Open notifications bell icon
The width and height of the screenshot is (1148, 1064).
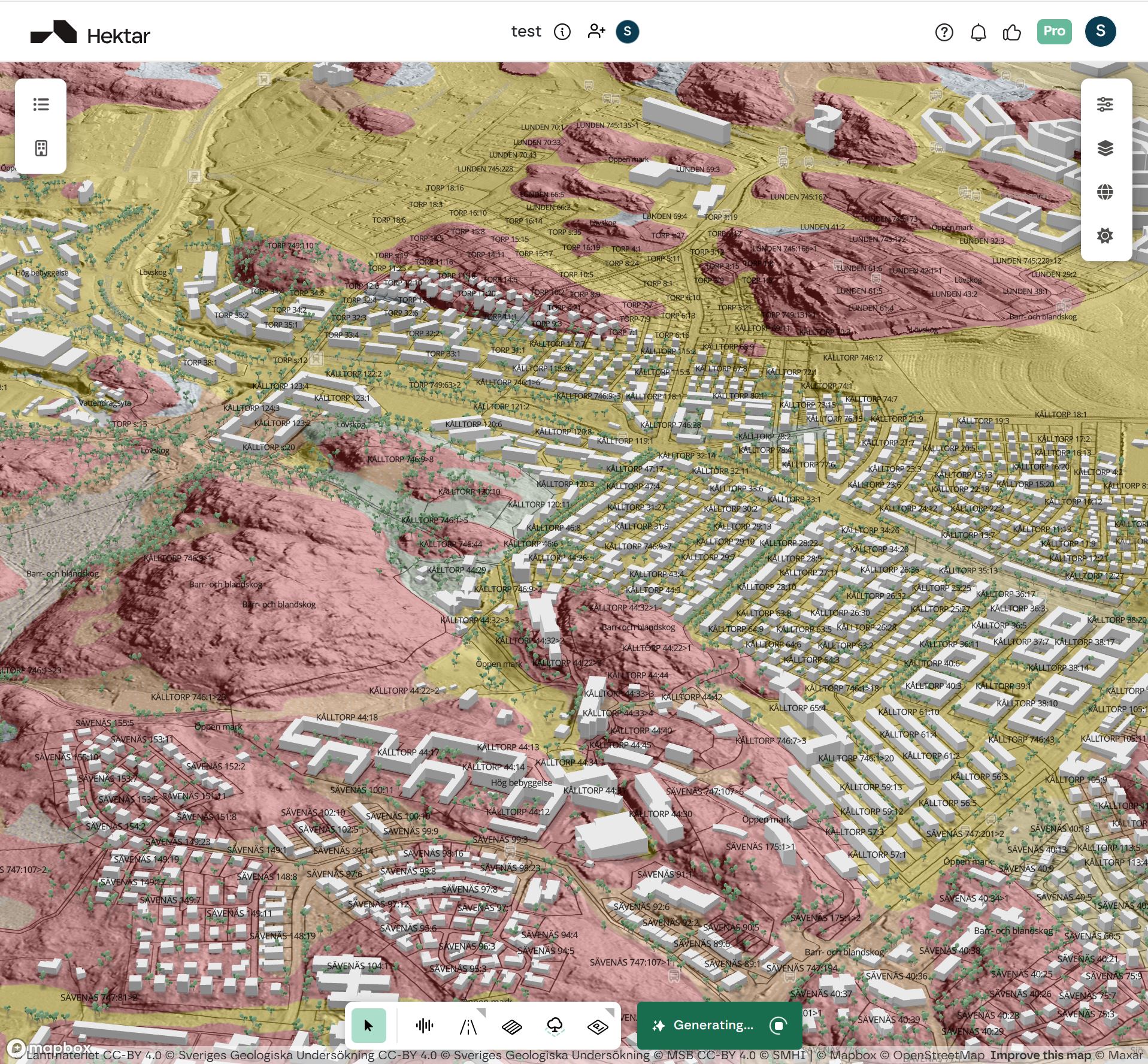pyautogui.click(x=979, y=32)
